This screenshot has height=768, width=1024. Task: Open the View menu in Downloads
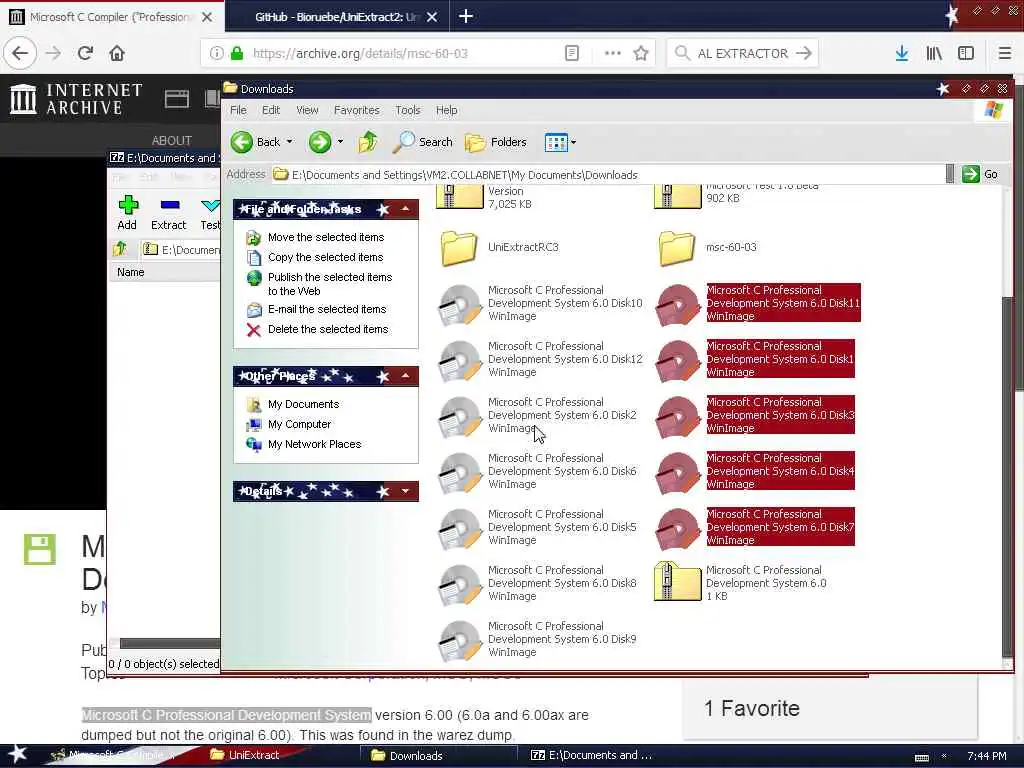307,110
